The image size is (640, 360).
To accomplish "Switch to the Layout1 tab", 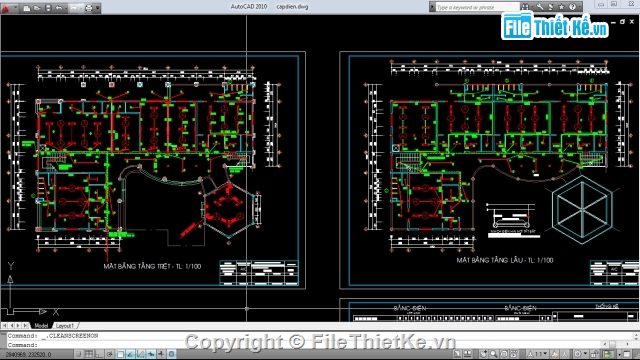I will coord(64,325).
